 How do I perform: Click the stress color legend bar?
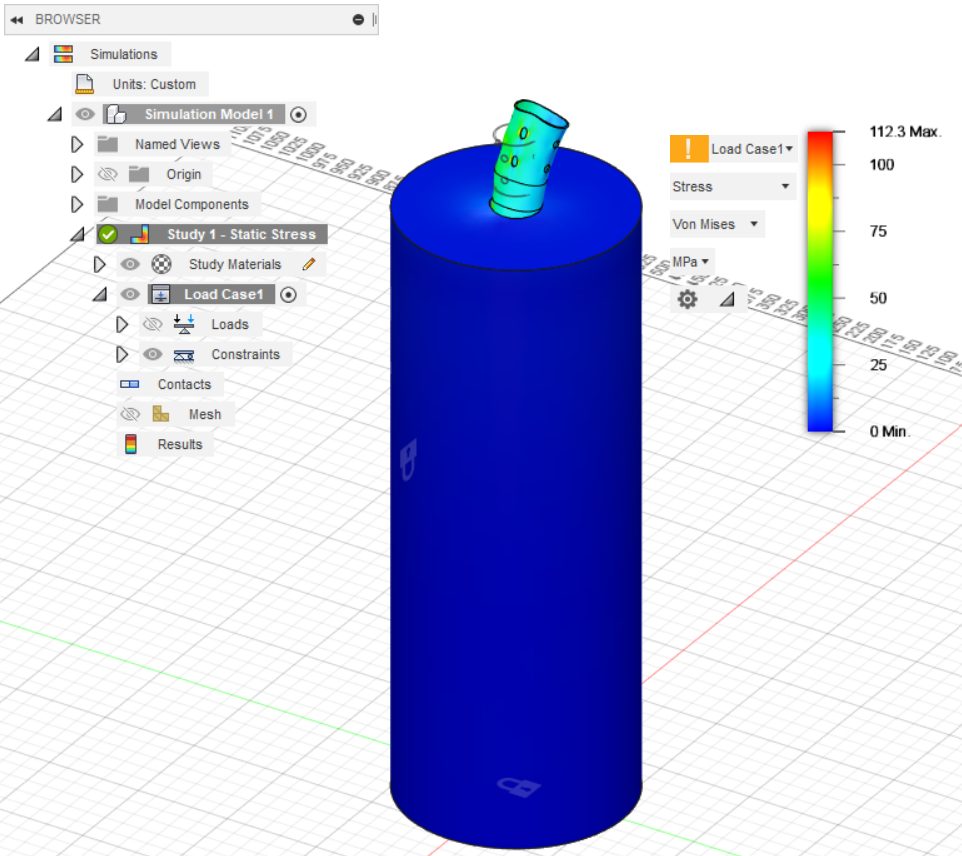[820, 281]
